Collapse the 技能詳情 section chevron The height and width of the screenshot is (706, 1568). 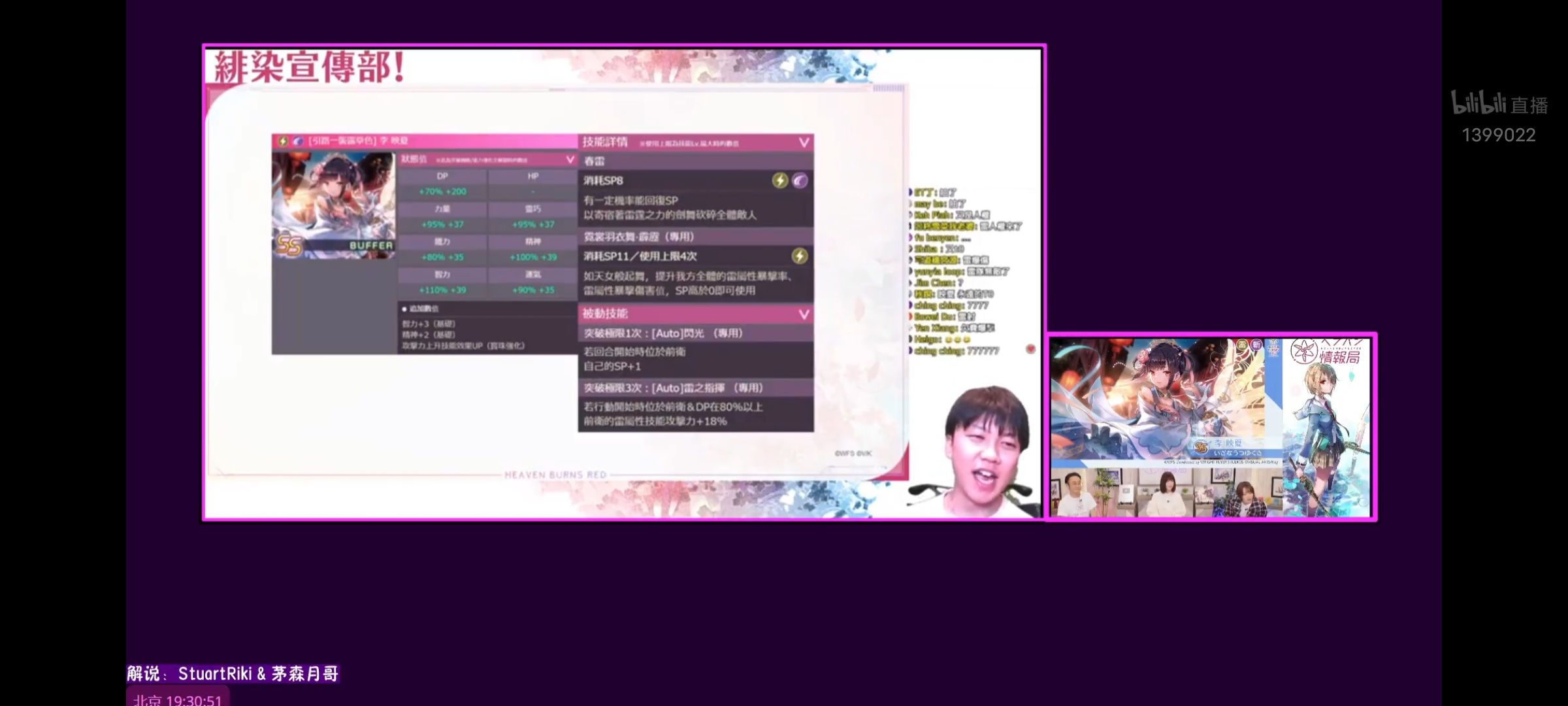804,143
